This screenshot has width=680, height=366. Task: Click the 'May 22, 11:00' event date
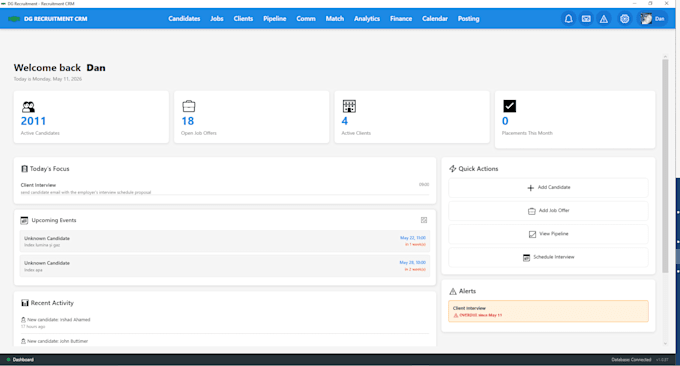click(412, 238)
